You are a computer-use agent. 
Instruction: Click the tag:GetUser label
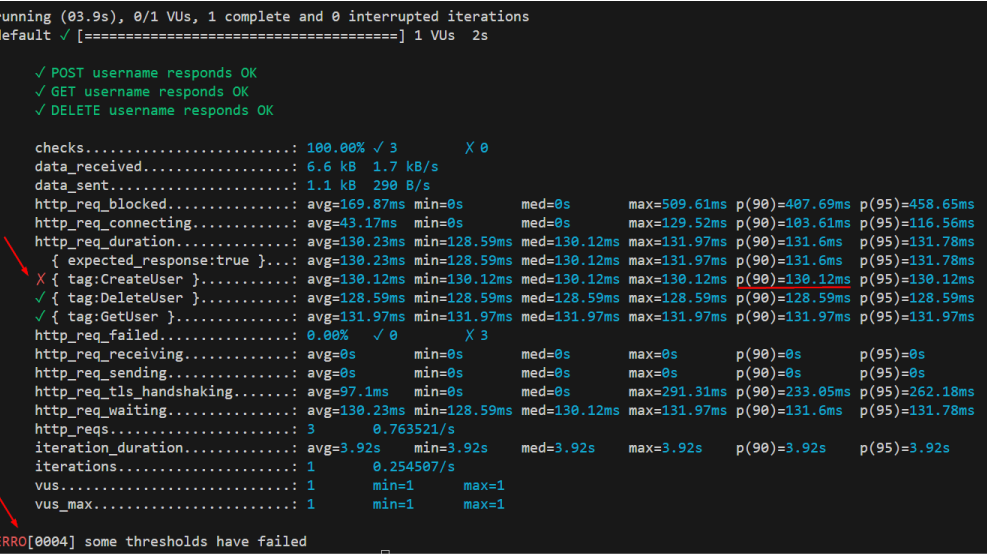113,317
